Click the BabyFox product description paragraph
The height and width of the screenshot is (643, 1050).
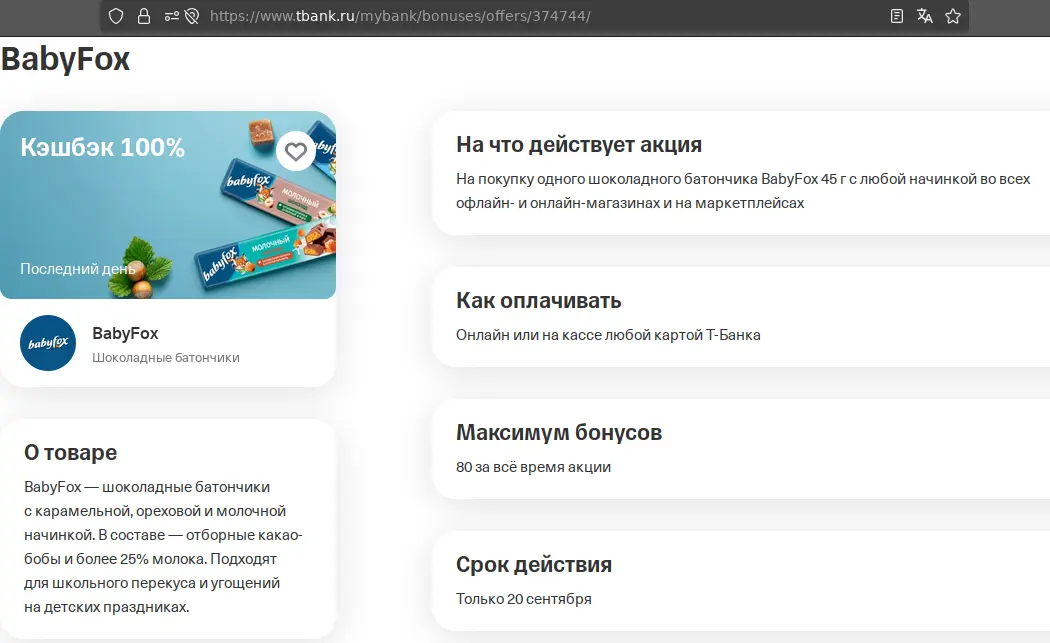click(163, 547)
